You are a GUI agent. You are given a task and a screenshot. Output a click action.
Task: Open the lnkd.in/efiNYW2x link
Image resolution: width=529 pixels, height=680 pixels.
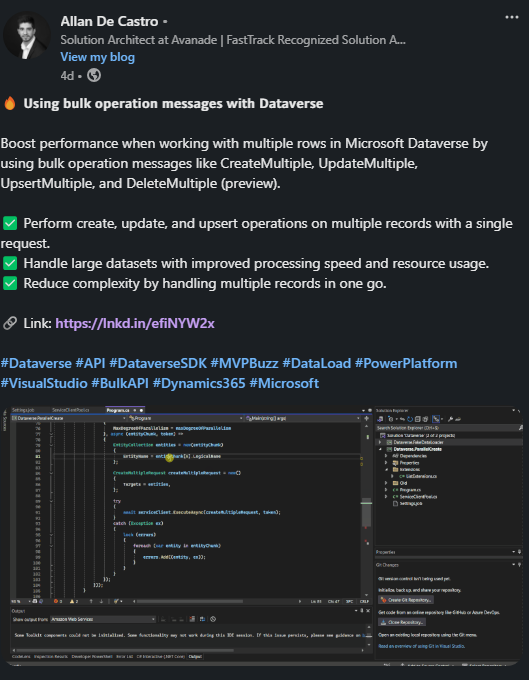coord(135,323)
